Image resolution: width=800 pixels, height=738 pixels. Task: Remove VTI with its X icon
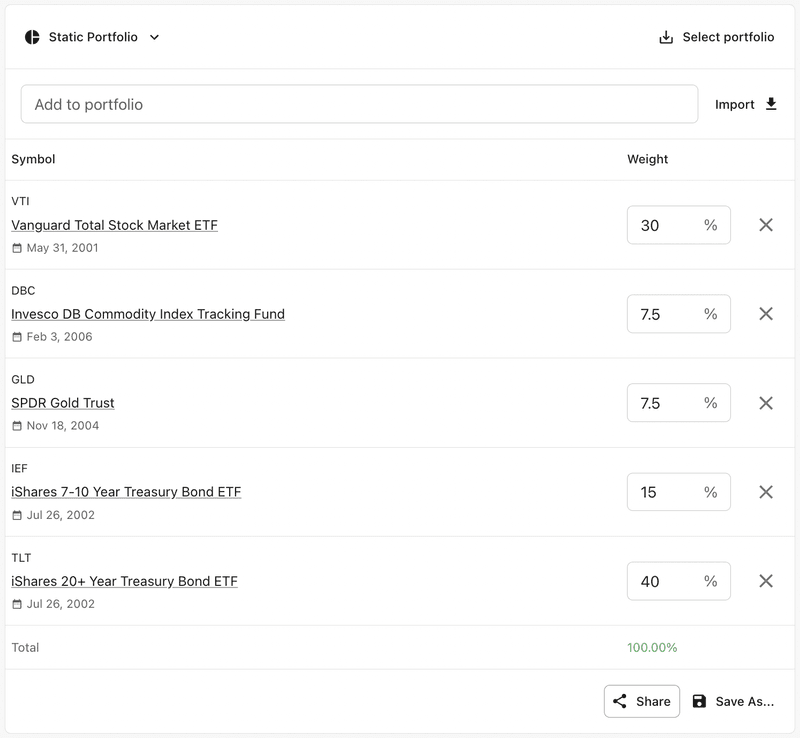point(766,225)
